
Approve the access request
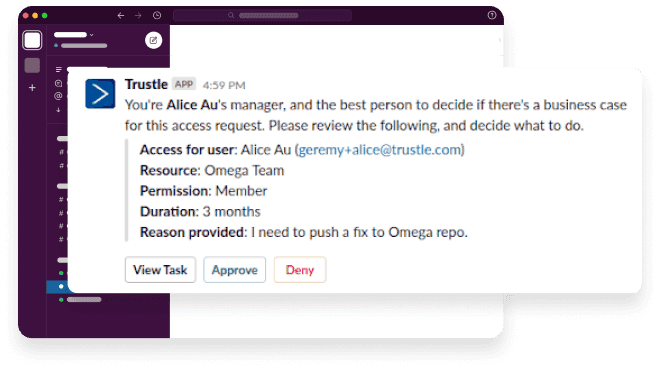(234, 270)
